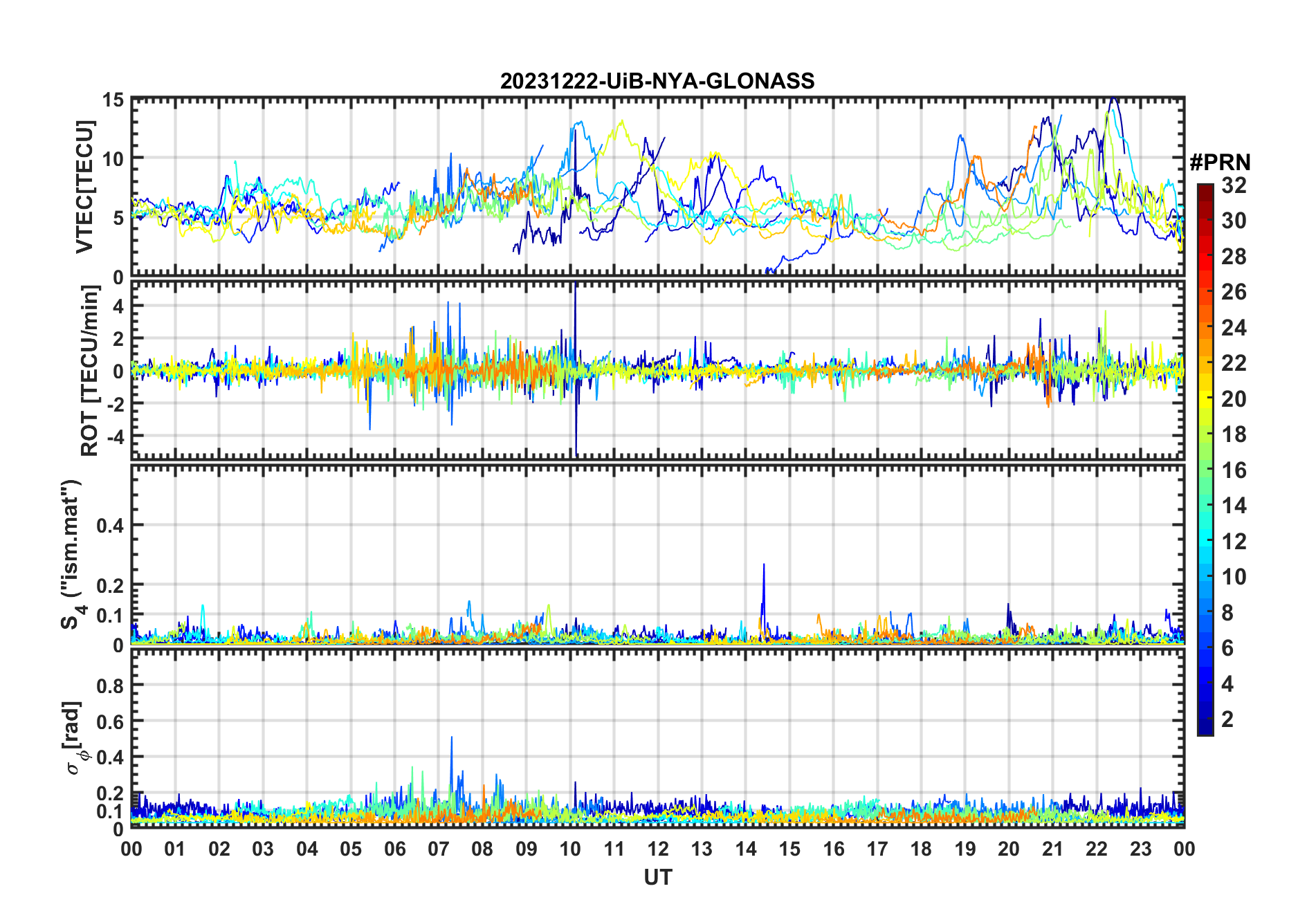Click colorbar tick label 2
This screenshot has width=1316, height=920.
(1227, 719)
